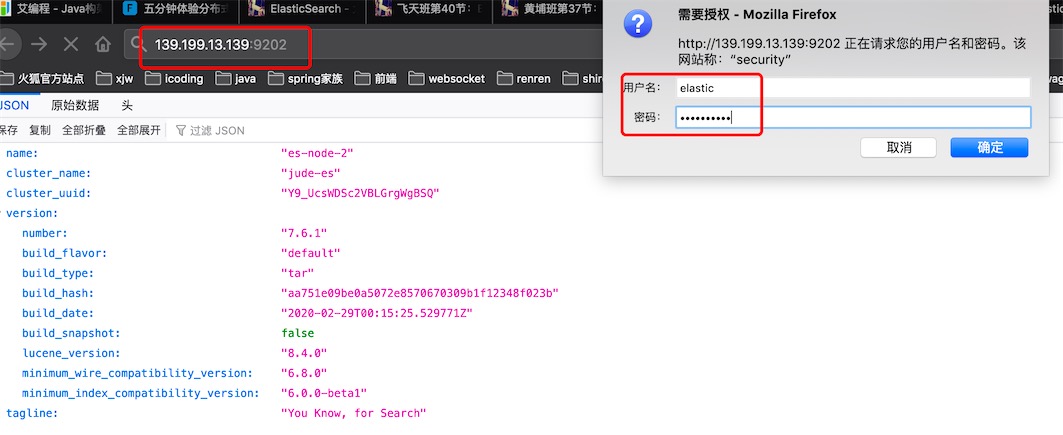Open the 火狐官方站点 bookmark folder
1063x435 pixels.
pyautogui.click(x=43, y=79)
